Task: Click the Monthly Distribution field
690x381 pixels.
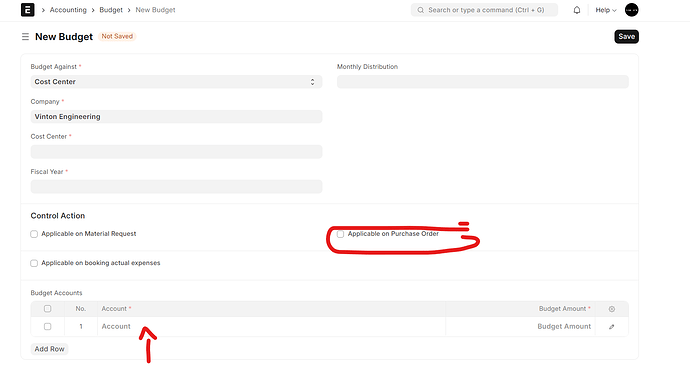Action: point(483,82)
